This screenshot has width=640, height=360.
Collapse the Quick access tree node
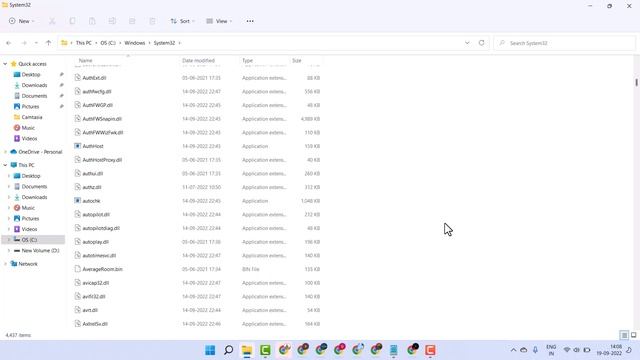[x=5, y=64]
